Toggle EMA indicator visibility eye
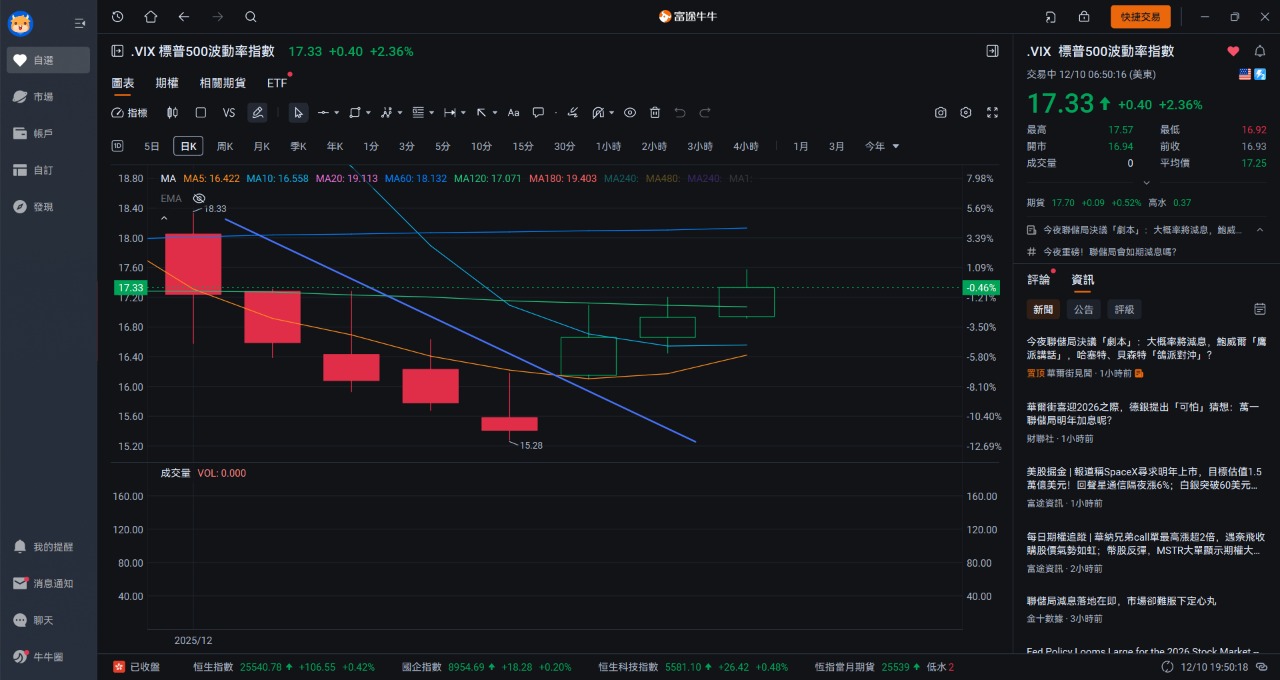Screen dimensions: 1280x680 pos(198,198)
